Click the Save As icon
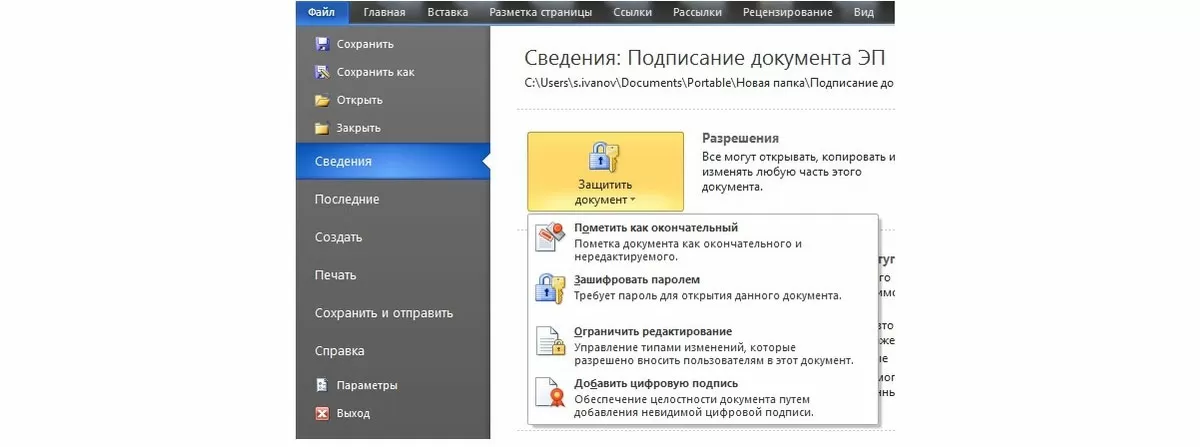 322,72
